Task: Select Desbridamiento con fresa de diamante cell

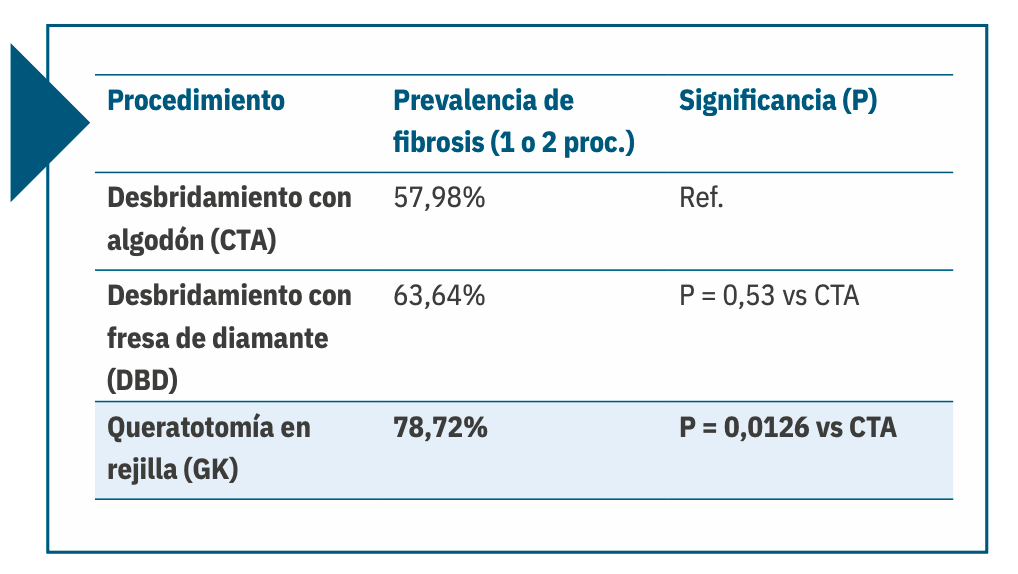Action: (x=229, y=338)
